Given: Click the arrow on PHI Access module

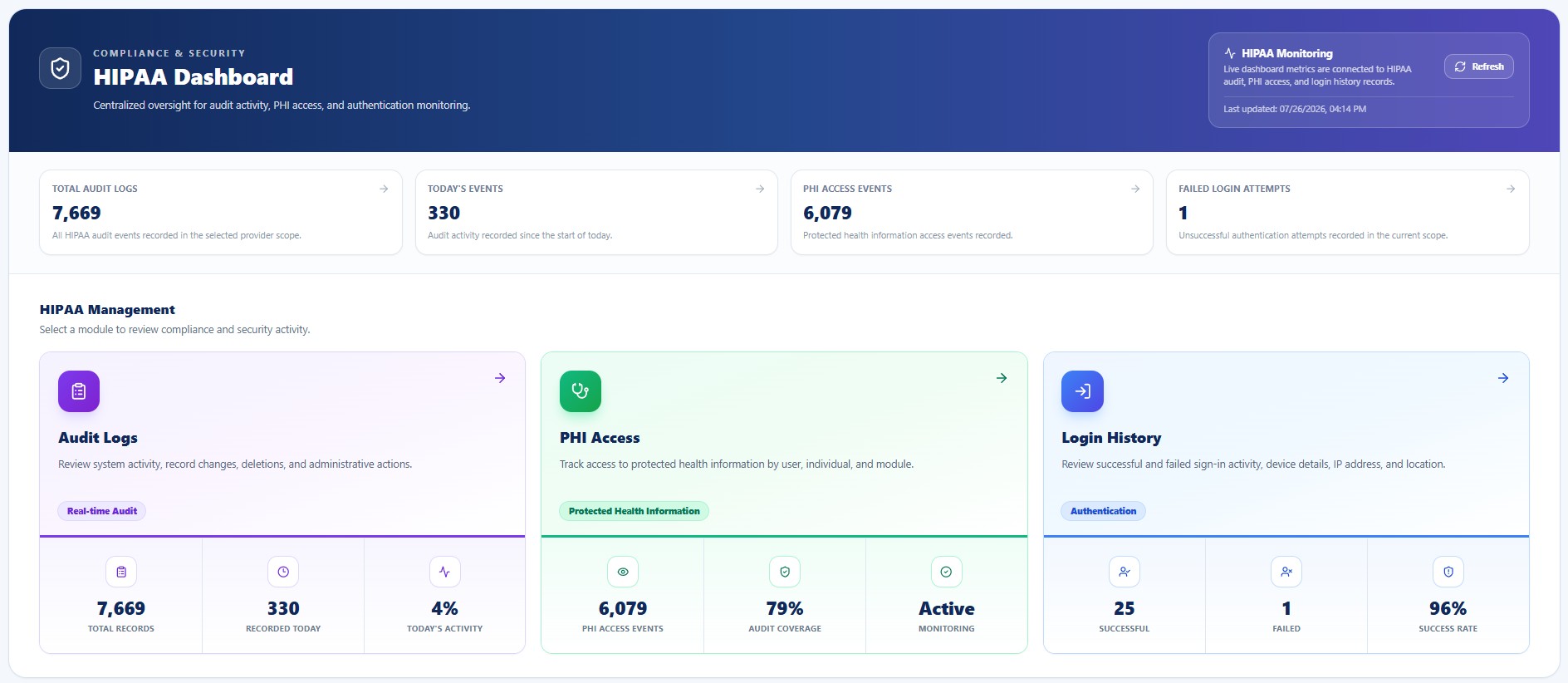Looking at the screenshot, I should point(1002,378).
